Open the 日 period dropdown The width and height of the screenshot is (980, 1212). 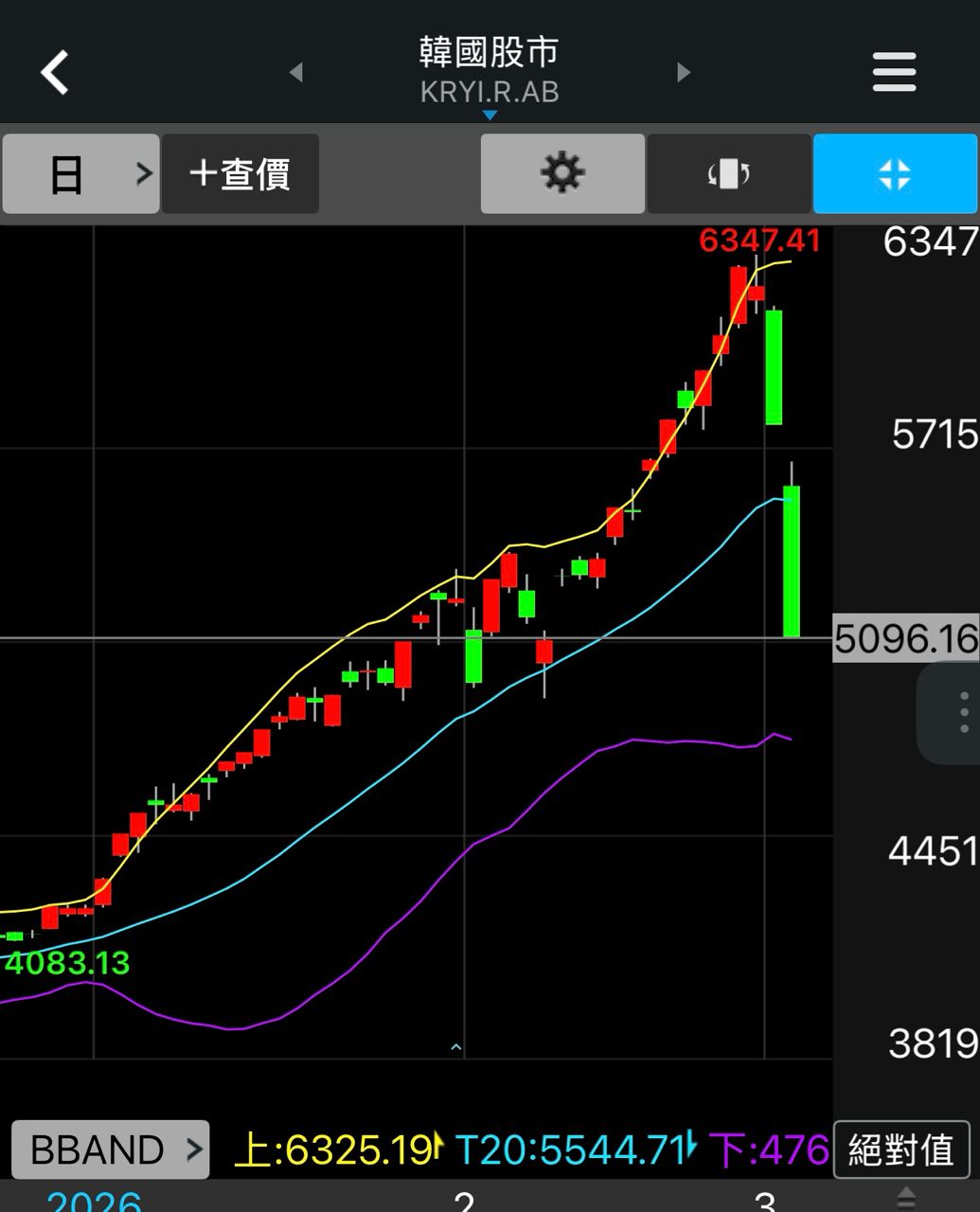click(80, 174)
